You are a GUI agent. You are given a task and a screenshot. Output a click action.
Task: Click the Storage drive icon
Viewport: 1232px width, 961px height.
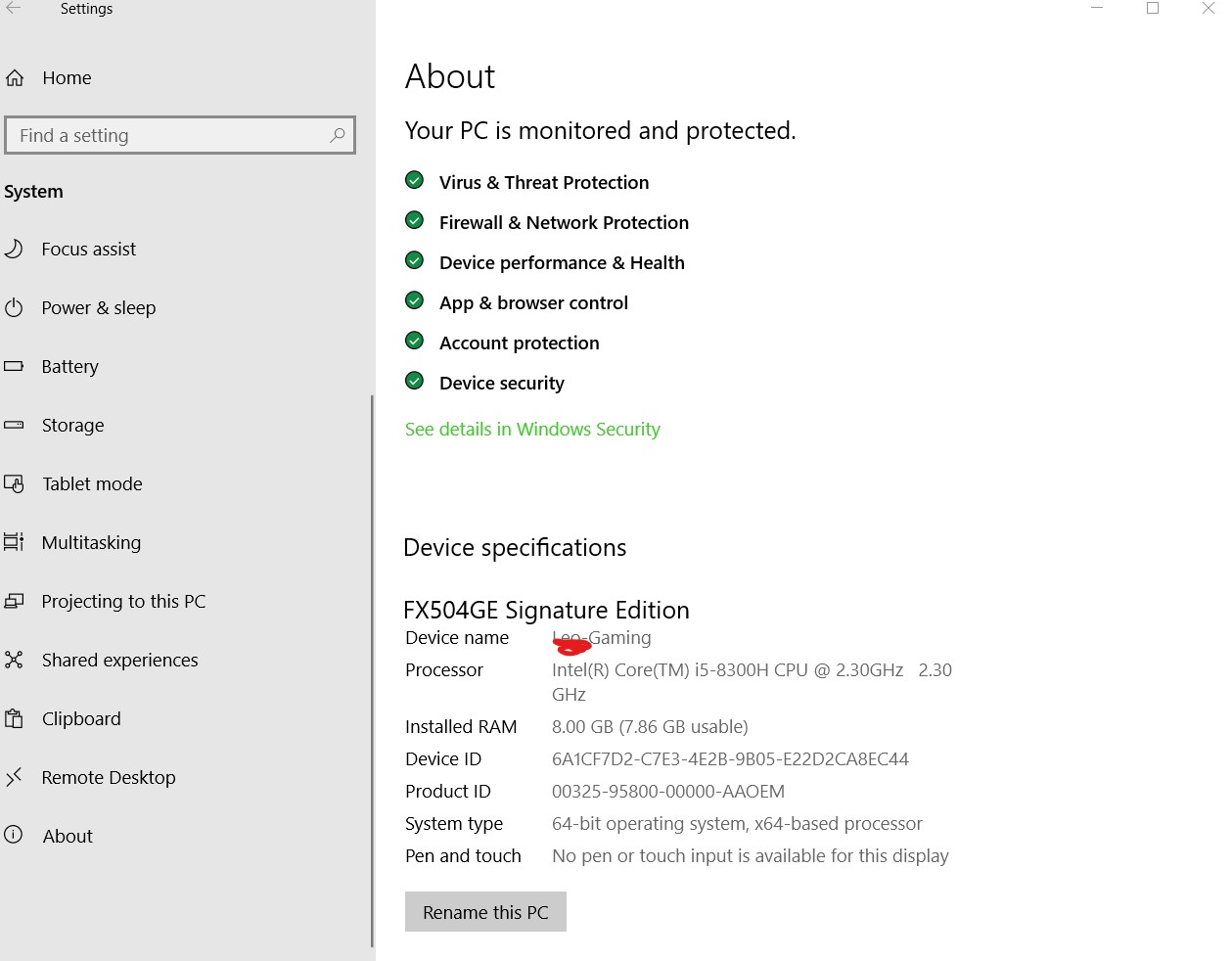click(x=14, y=425)
